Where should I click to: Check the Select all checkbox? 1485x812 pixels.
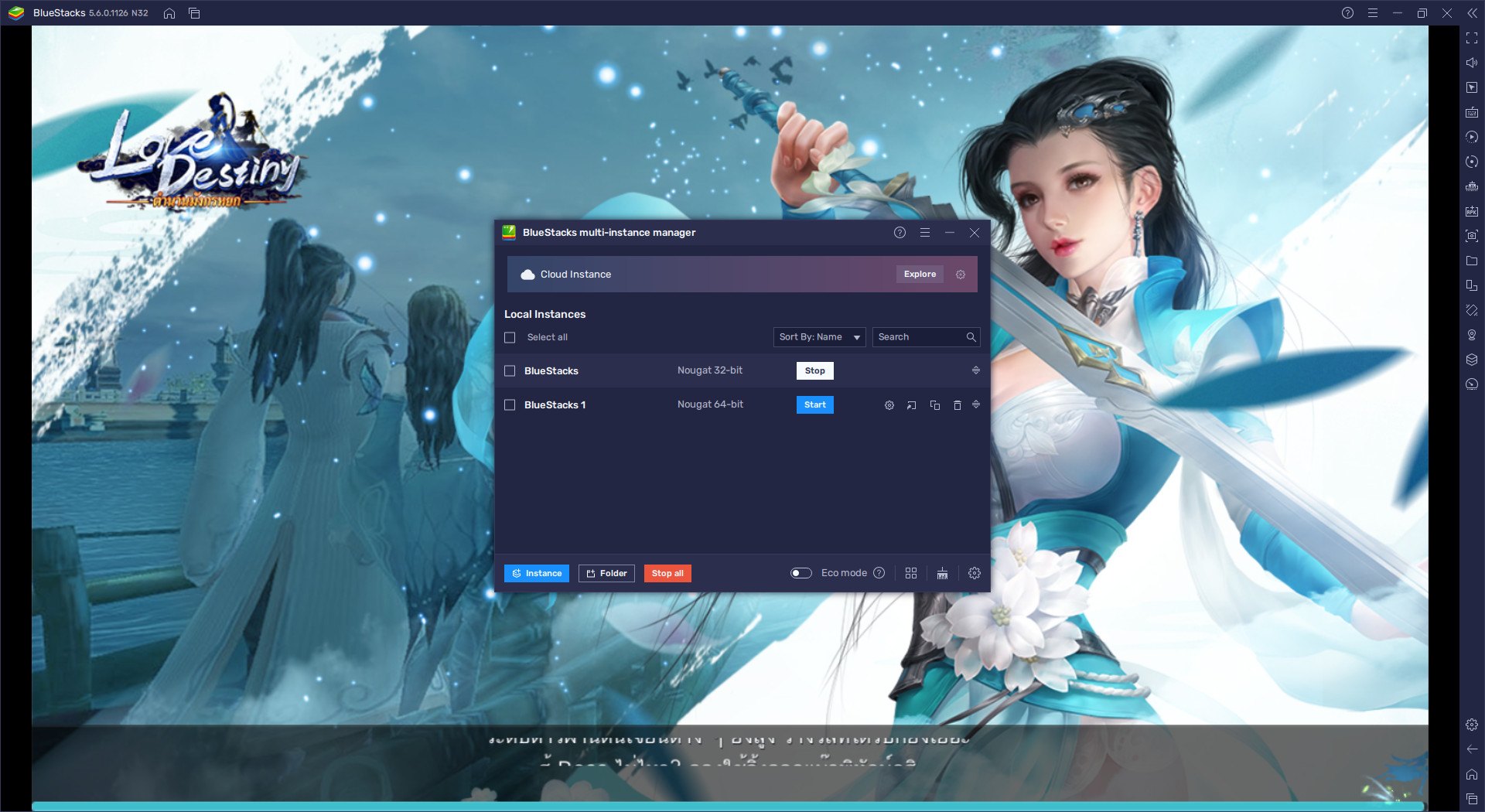[x=510, y=337]
